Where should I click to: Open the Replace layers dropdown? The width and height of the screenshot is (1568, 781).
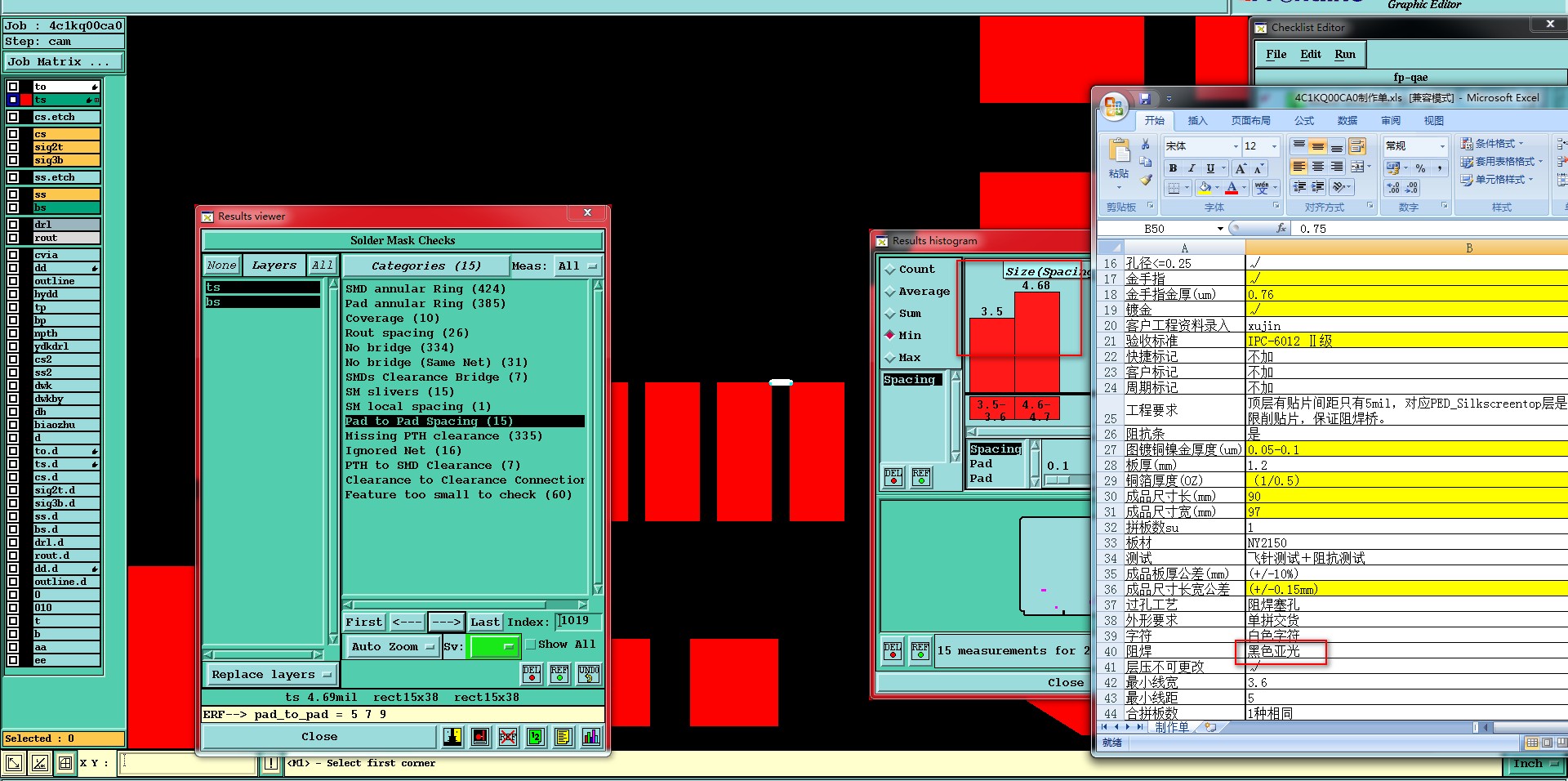(x=270, y=674)
